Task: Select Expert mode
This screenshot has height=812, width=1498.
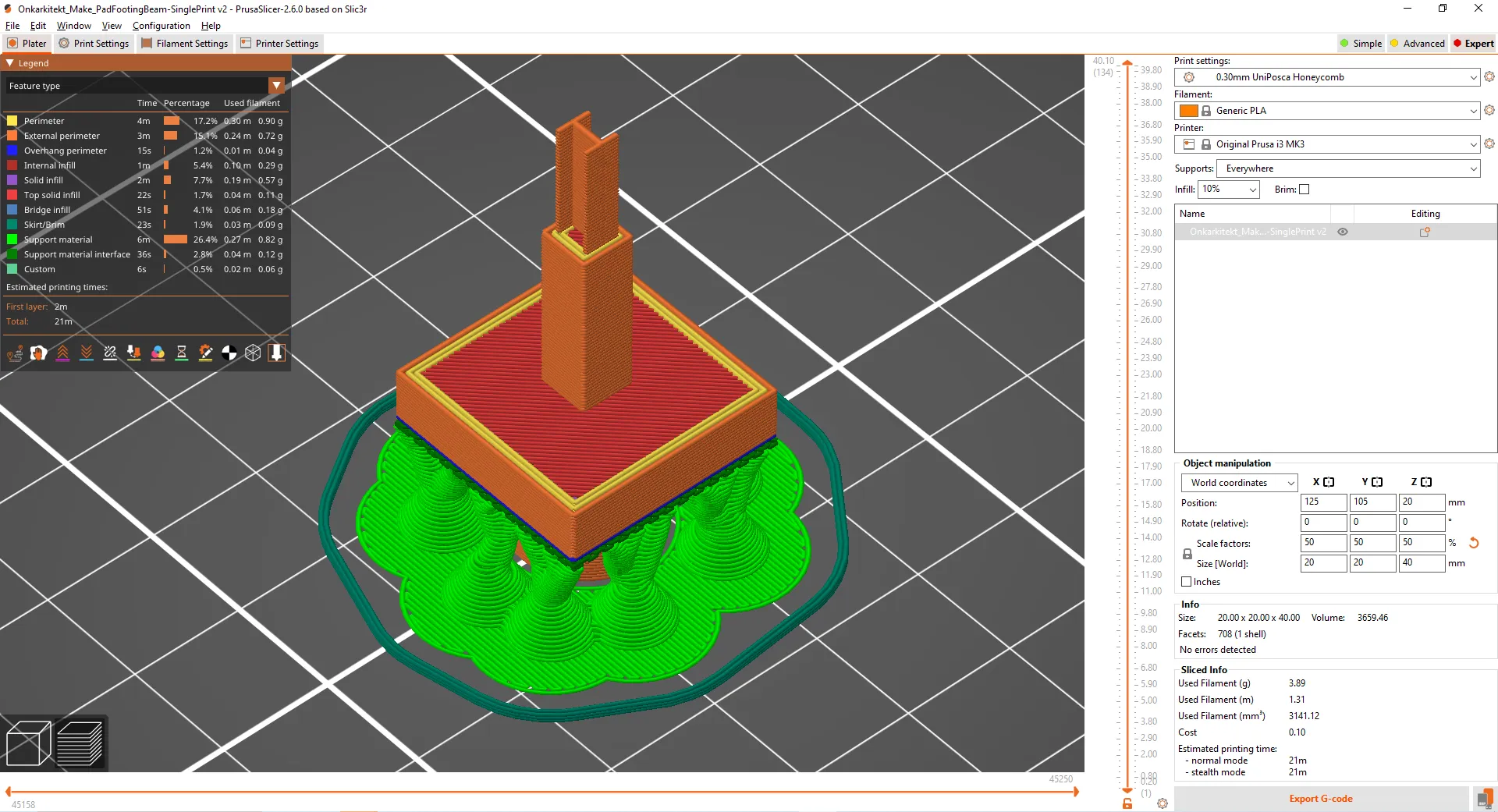Action: pos(1473,44)
